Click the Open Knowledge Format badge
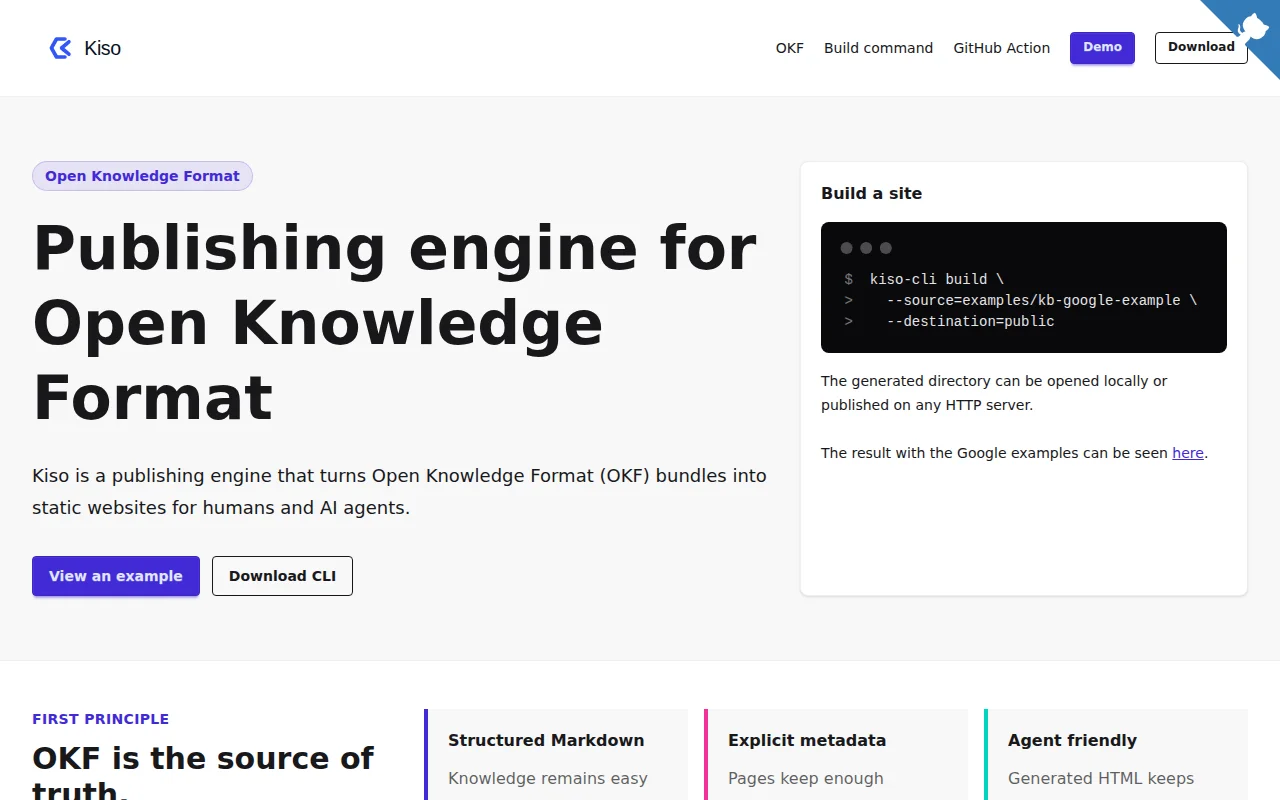The image size is (1280, 800). pos(142,176)
